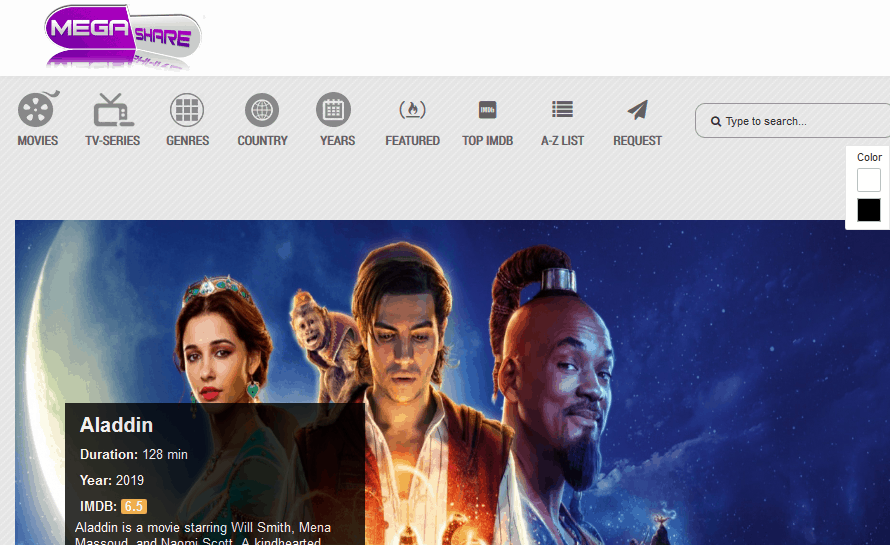Click the search magnifier icon
This screenshot has height=545, width=890.
(x=716, y=121)
